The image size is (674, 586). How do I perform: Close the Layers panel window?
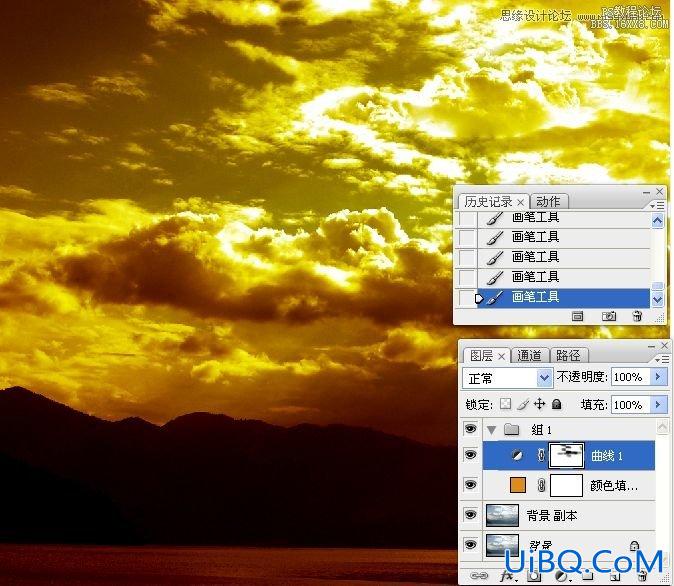pos(665,345)
